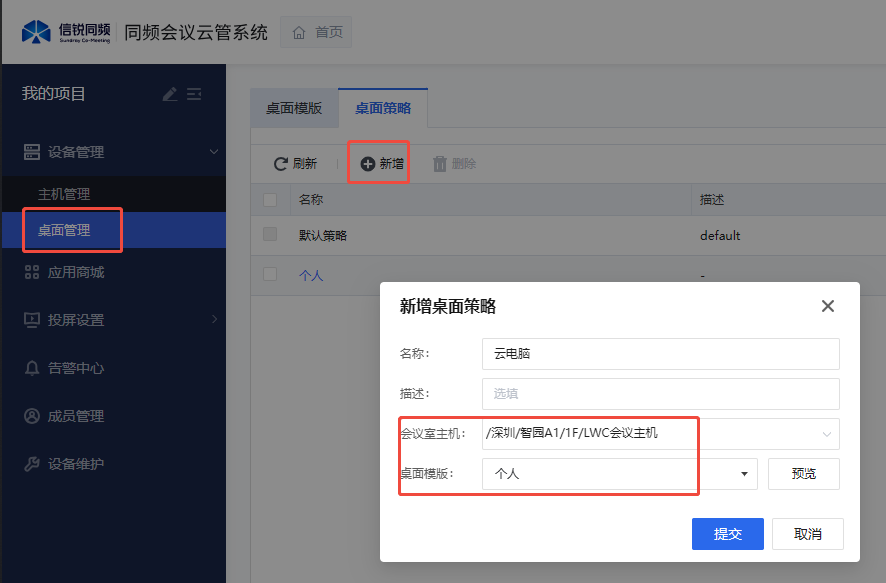Expand the 投屏设置 sidebar menu

(213, 320)
